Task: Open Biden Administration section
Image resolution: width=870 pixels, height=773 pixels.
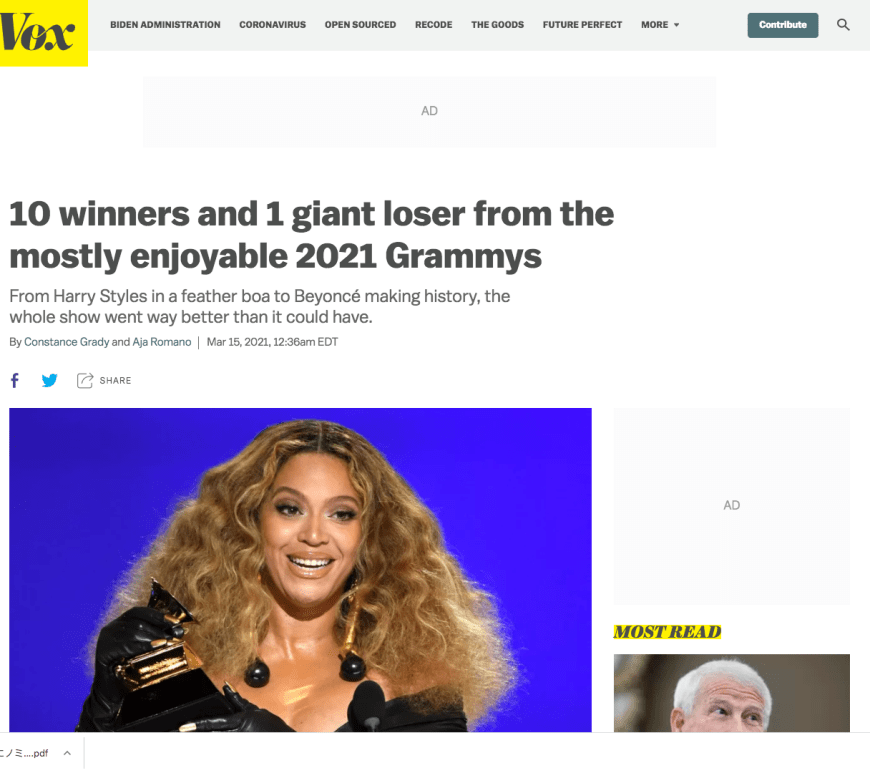Action: click(165, 25)
